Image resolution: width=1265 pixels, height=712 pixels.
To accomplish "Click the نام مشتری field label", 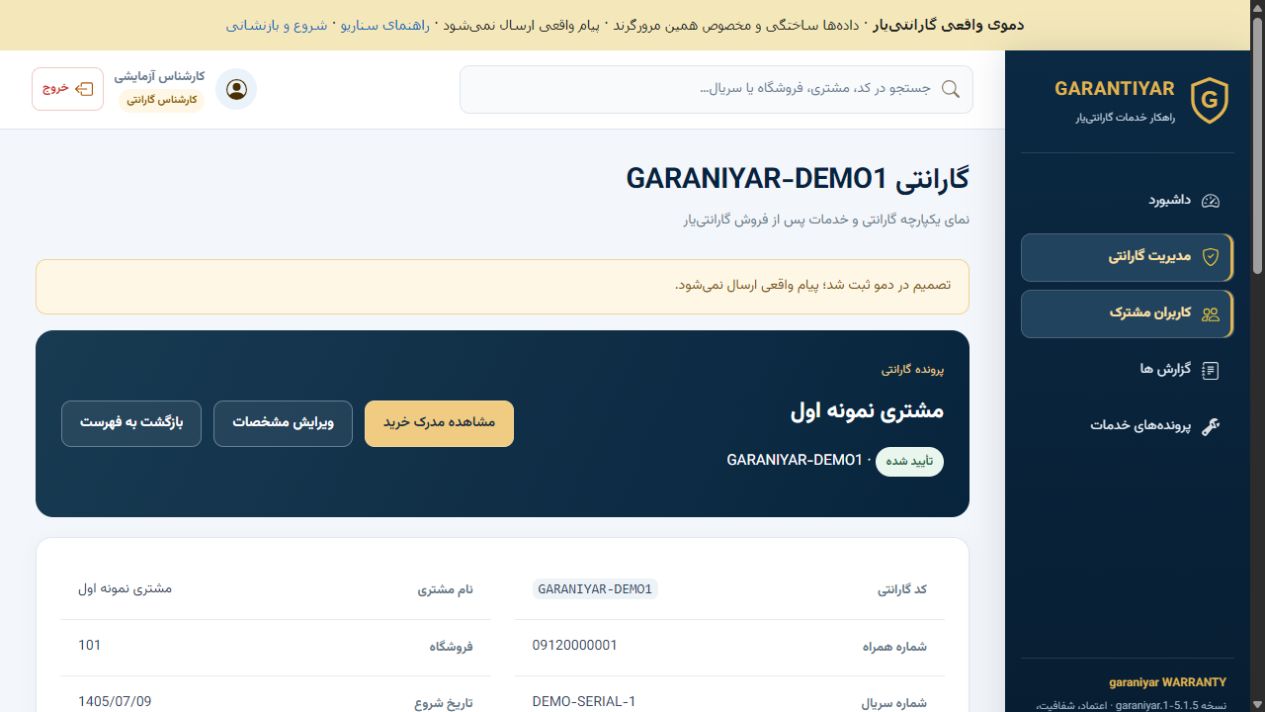I will (445, 590).
